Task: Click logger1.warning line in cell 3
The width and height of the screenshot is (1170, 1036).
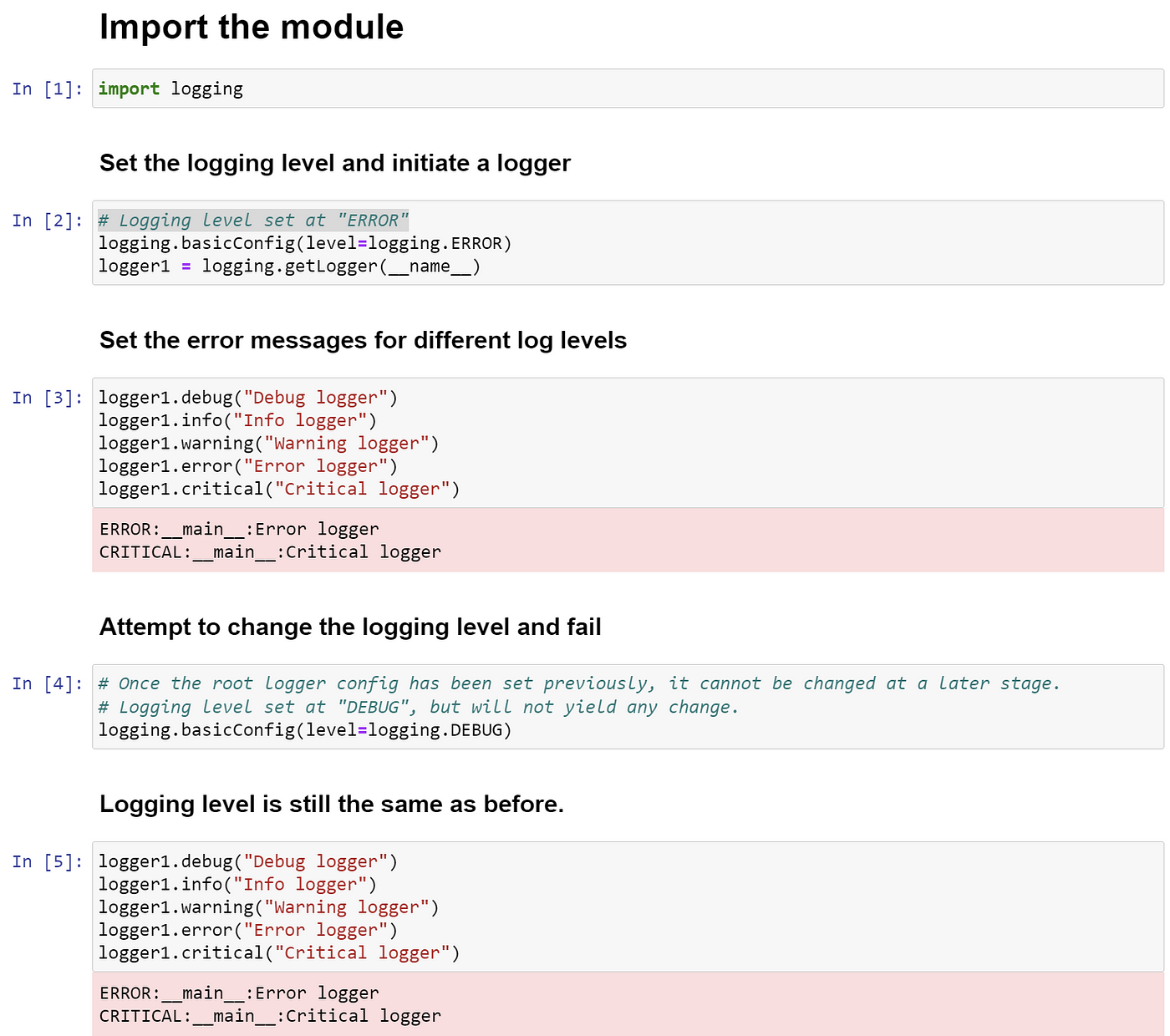Action: click(269, 444)
